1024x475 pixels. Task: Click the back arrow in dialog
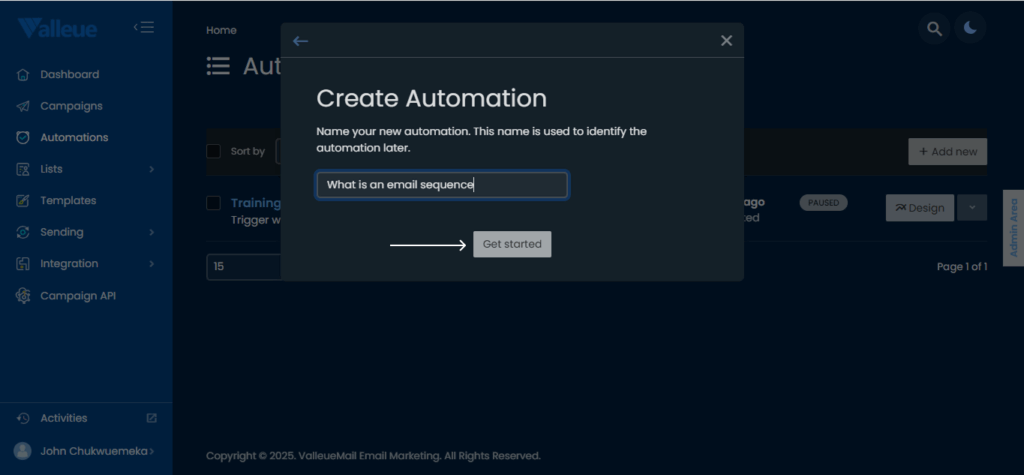click(x=300, y=41)
